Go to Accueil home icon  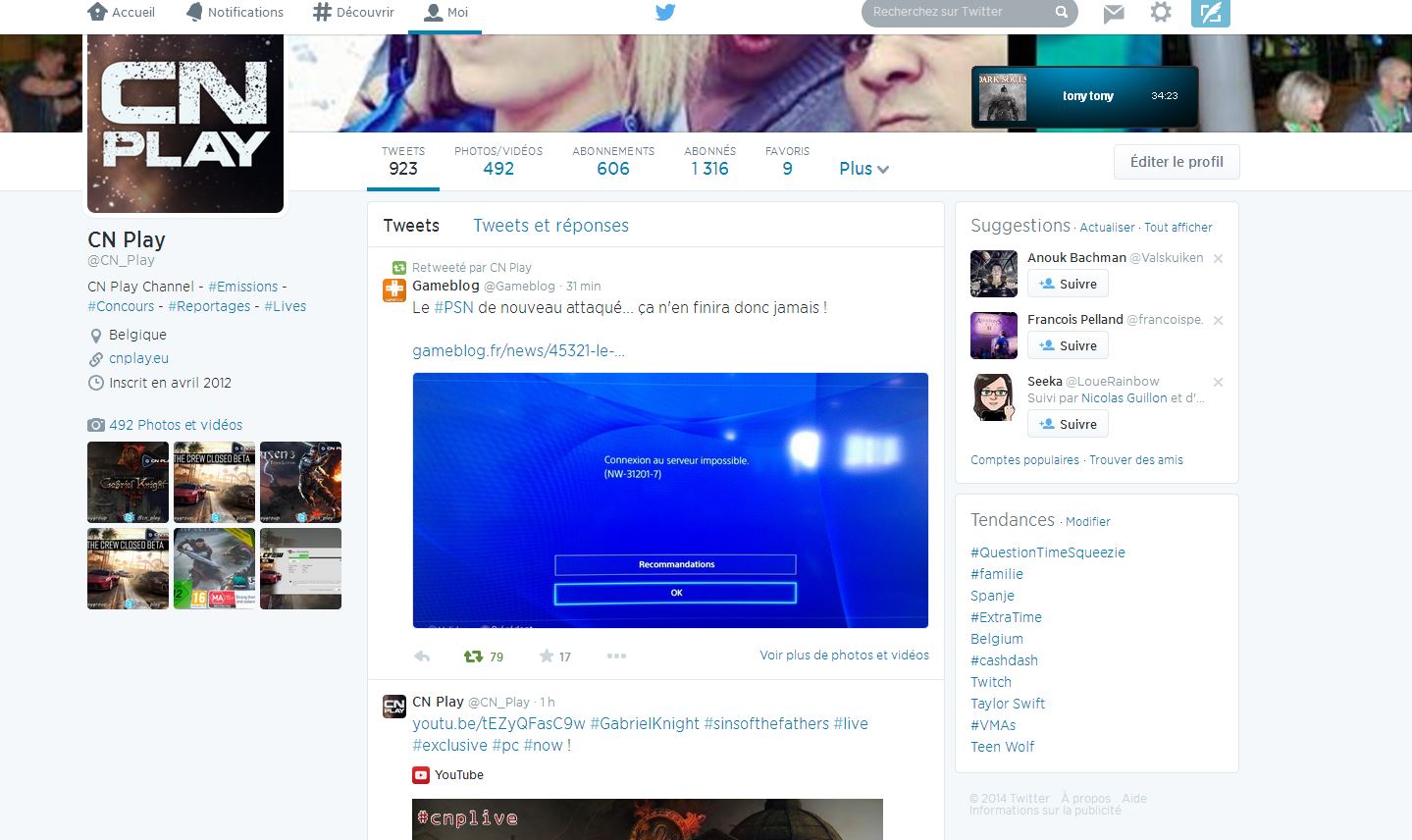pos(97,12)
